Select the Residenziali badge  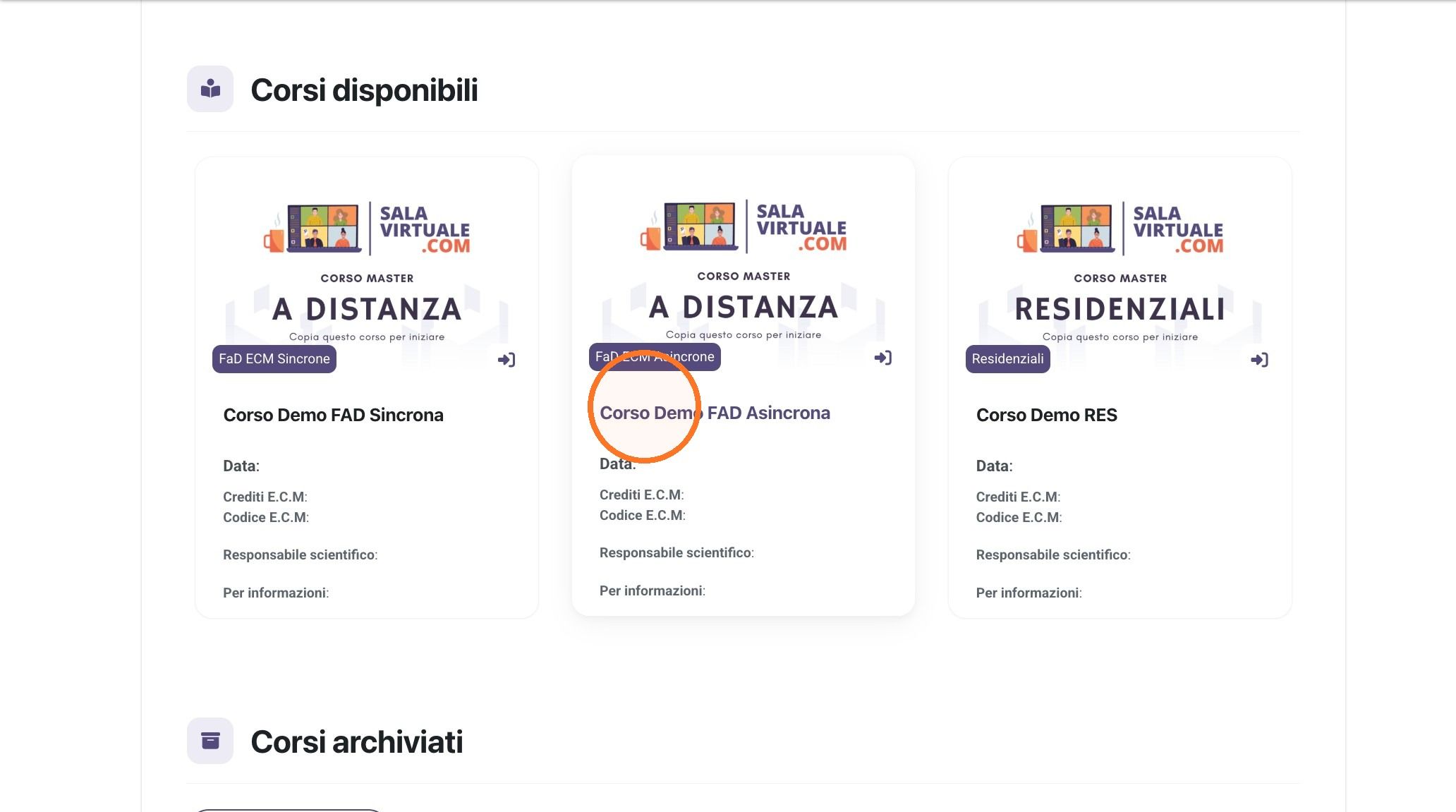(x=1007, y=359)
